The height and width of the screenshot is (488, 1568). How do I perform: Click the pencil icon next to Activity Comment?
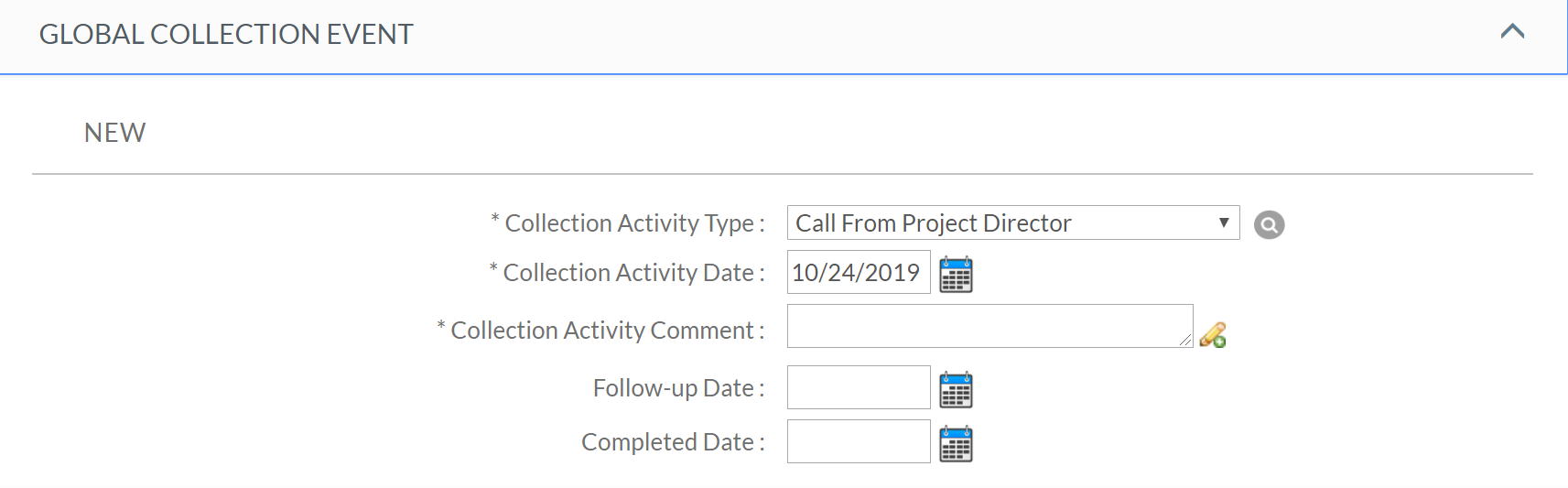pos(1213,335)
